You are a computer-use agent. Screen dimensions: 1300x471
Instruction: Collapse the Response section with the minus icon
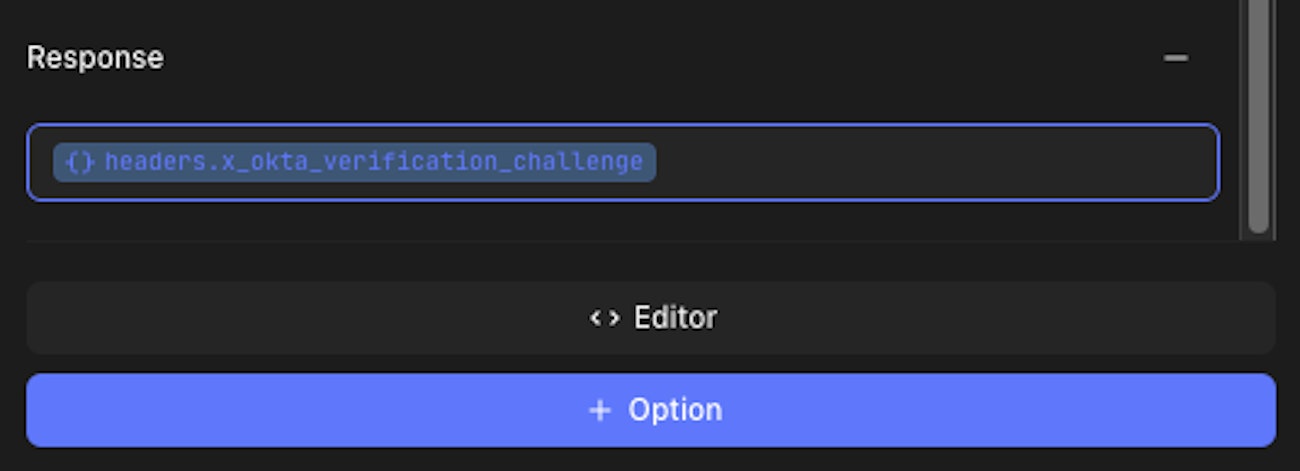[x=1176, y=58]
